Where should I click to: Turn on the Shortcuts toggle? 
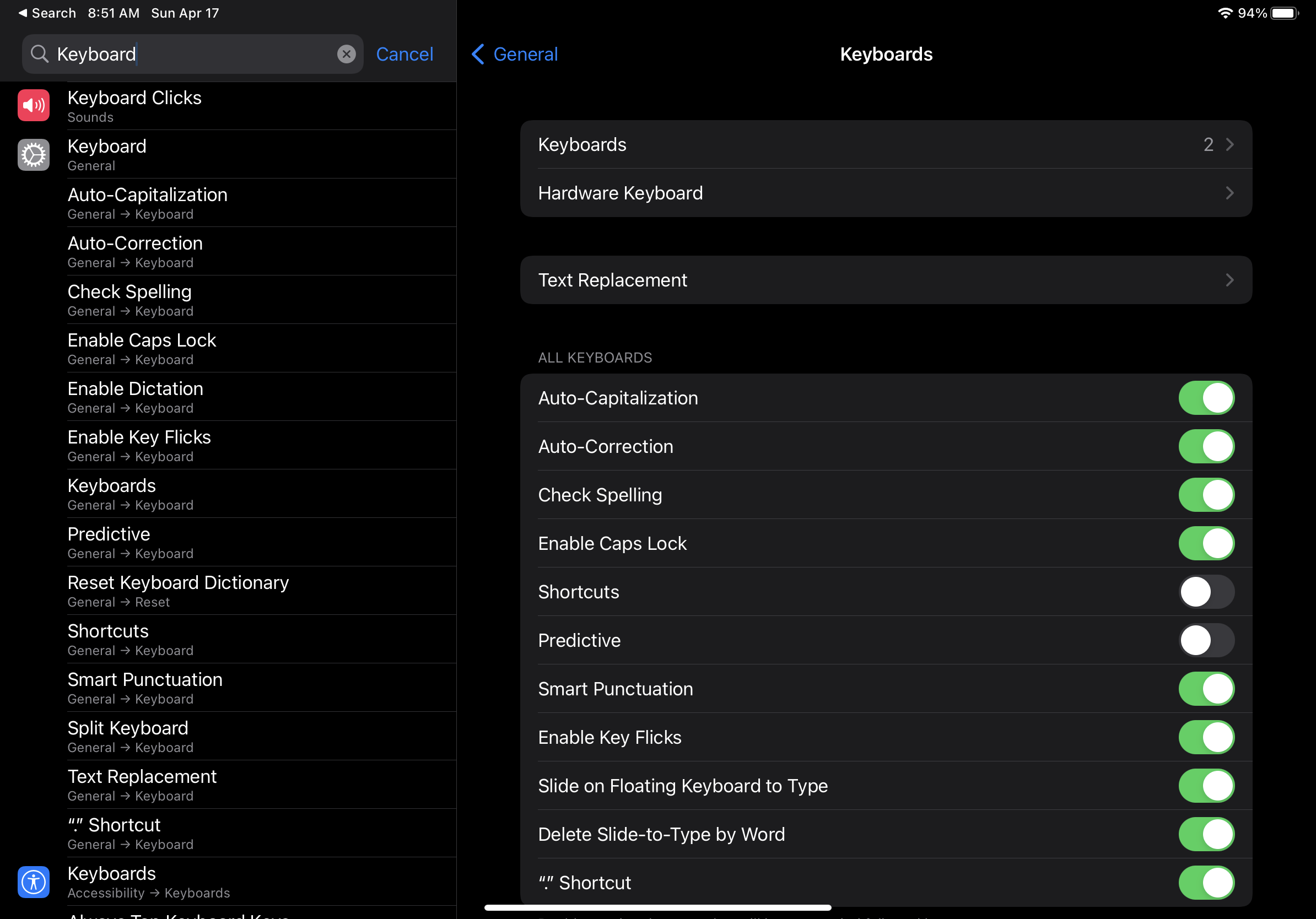(1206, 592)
